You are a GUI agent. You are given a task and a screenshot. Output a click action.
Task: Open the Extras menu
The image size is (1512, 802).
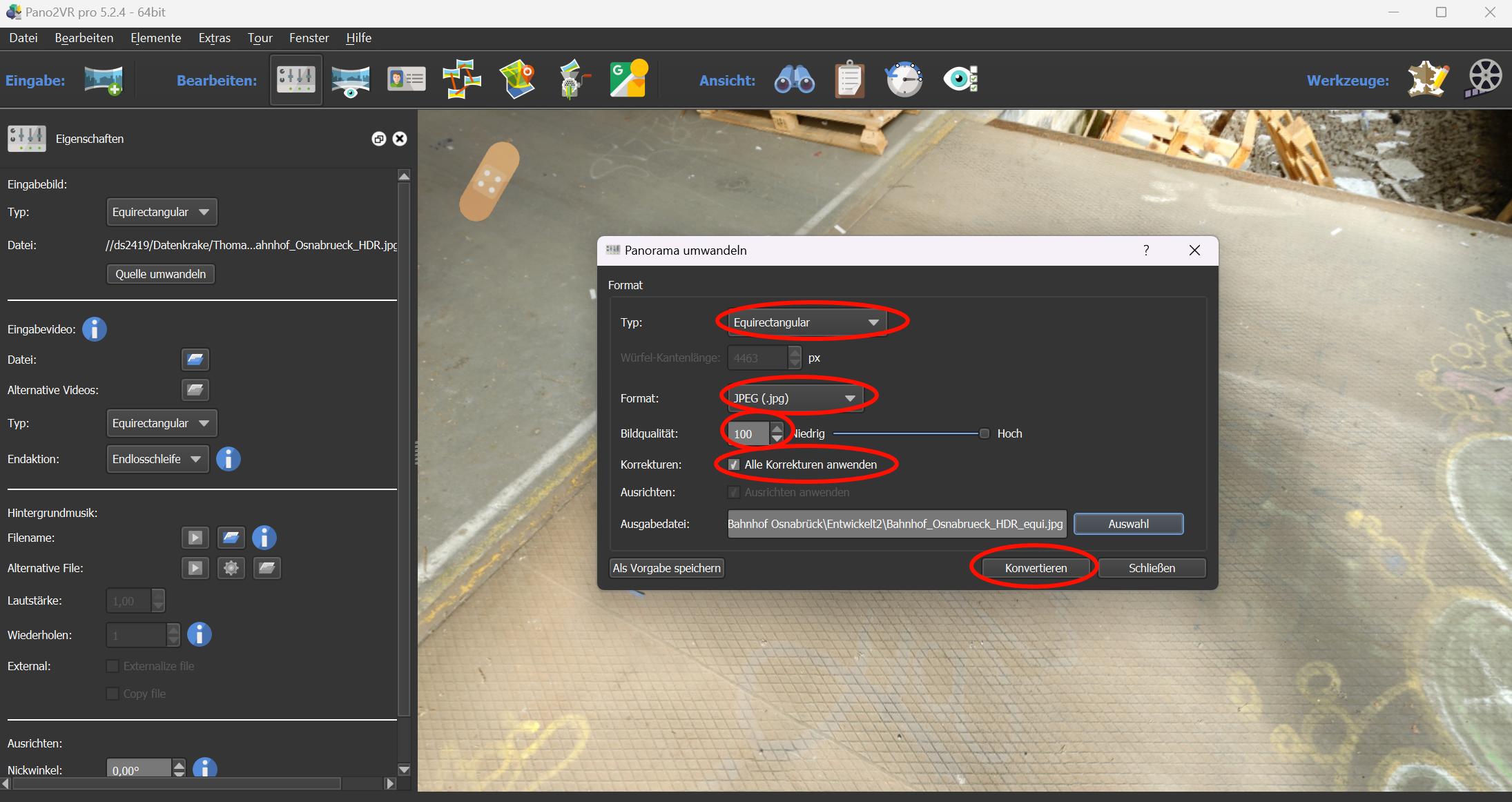click(x=215, y=38)
